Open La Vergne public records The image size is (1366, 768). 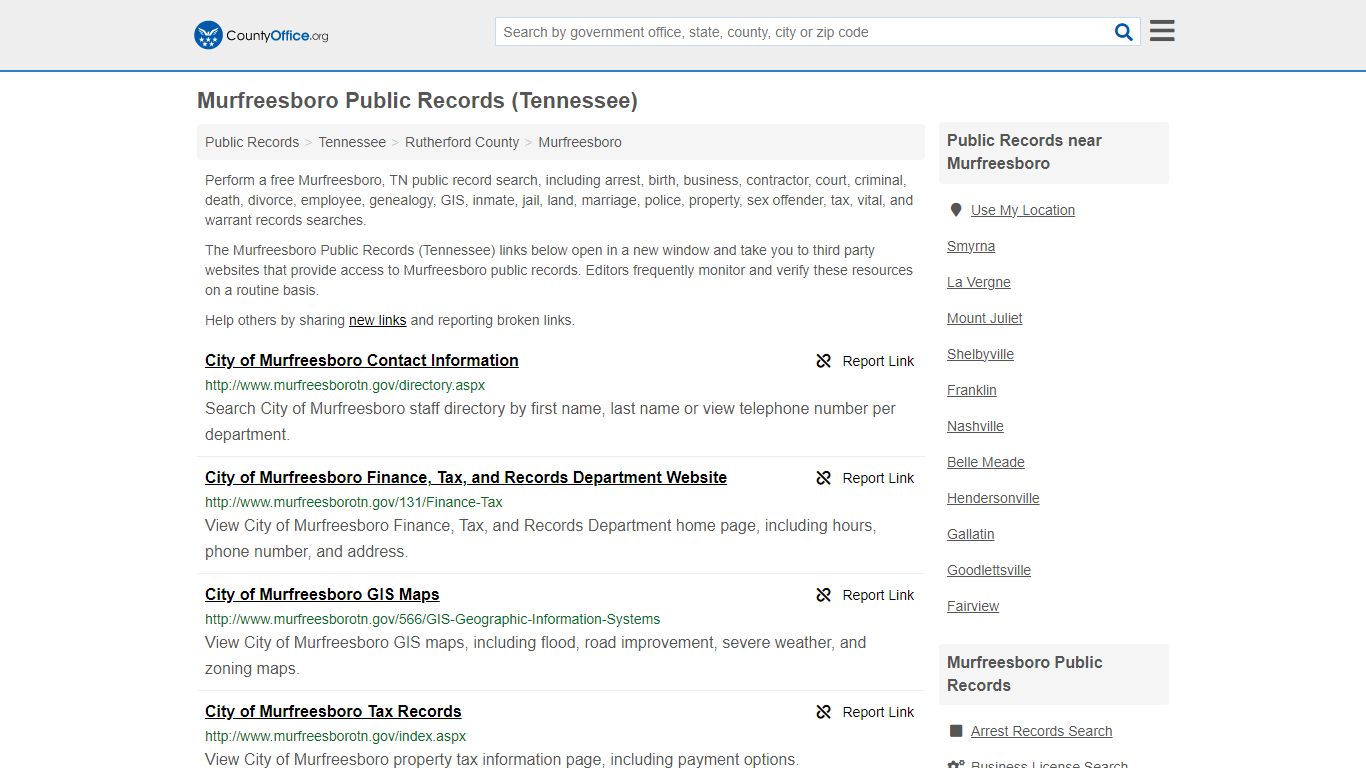click(979, 282)
